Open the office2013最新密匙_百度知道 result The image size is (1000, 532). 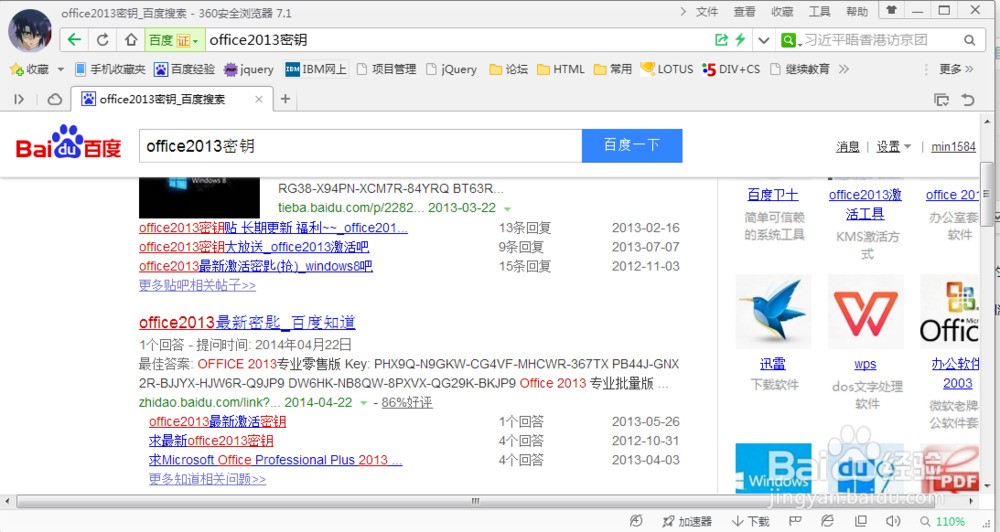click(x=247, y=322)
